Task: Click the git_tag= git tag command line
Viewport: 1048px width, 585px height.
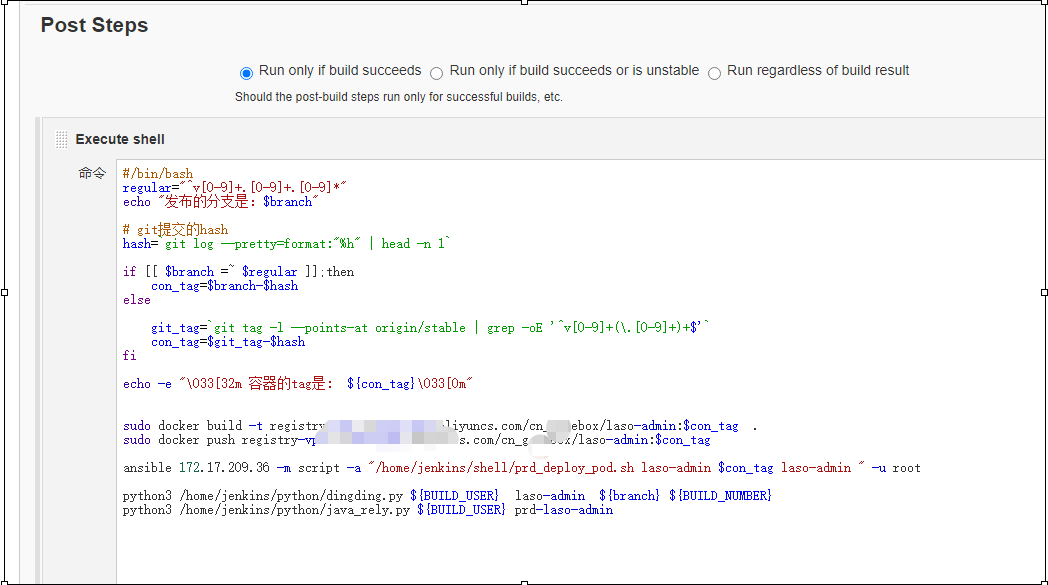Action: pyautogui.click(x=430, y=328)
